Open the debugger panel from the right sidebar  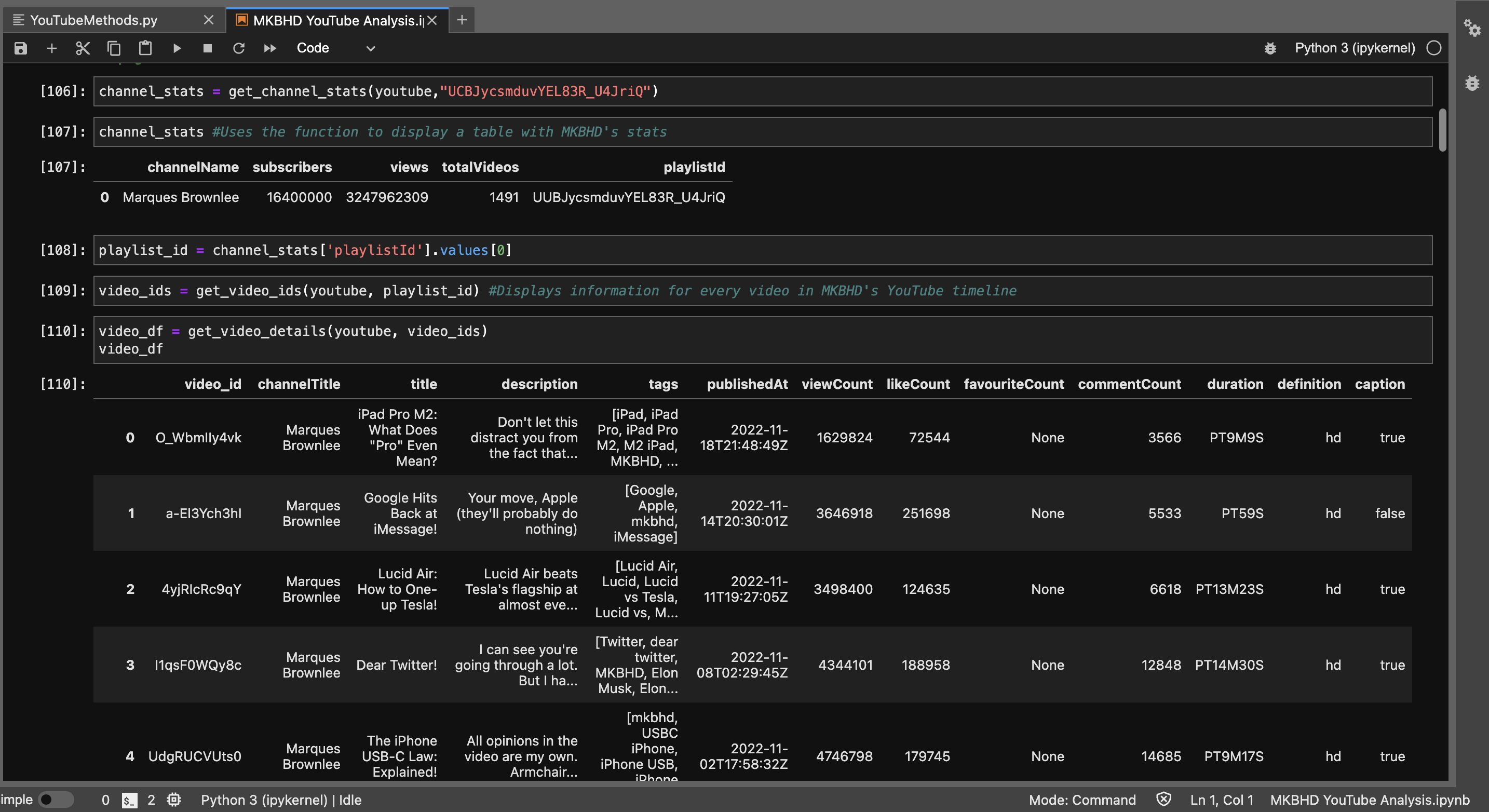tap(1472, 83)
